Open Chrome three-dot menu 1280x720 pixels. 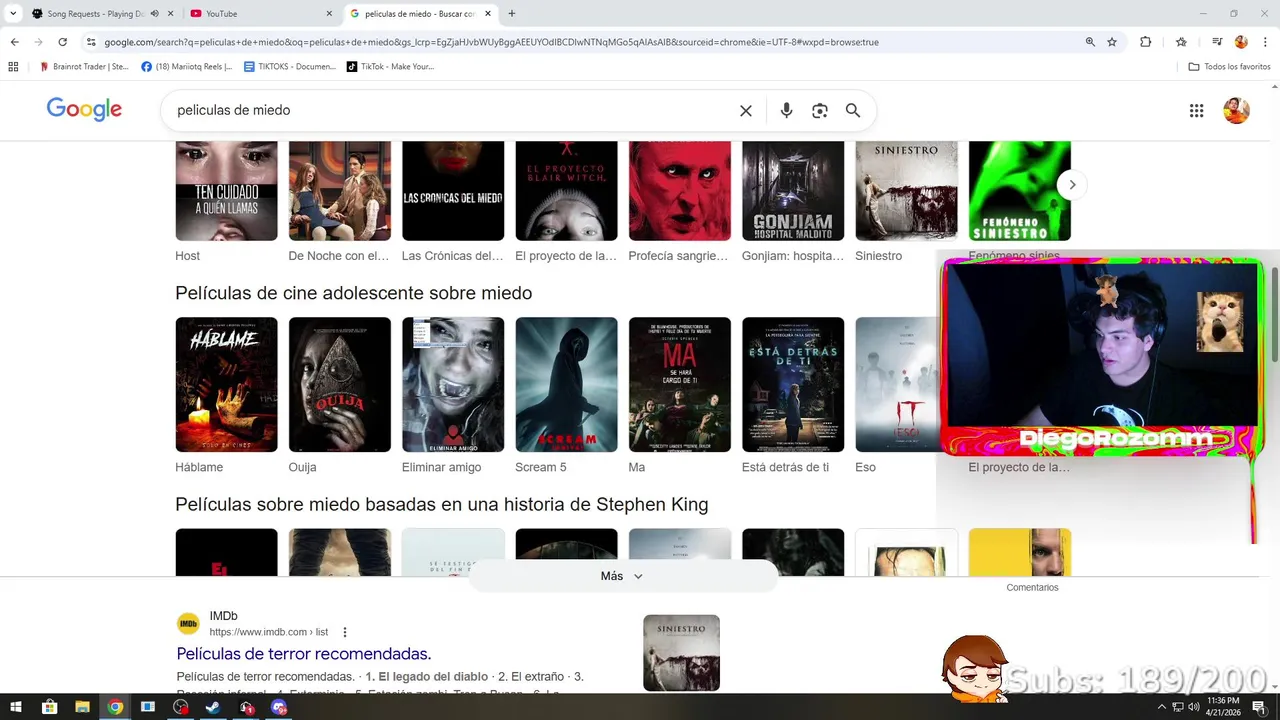point(1266,42)
